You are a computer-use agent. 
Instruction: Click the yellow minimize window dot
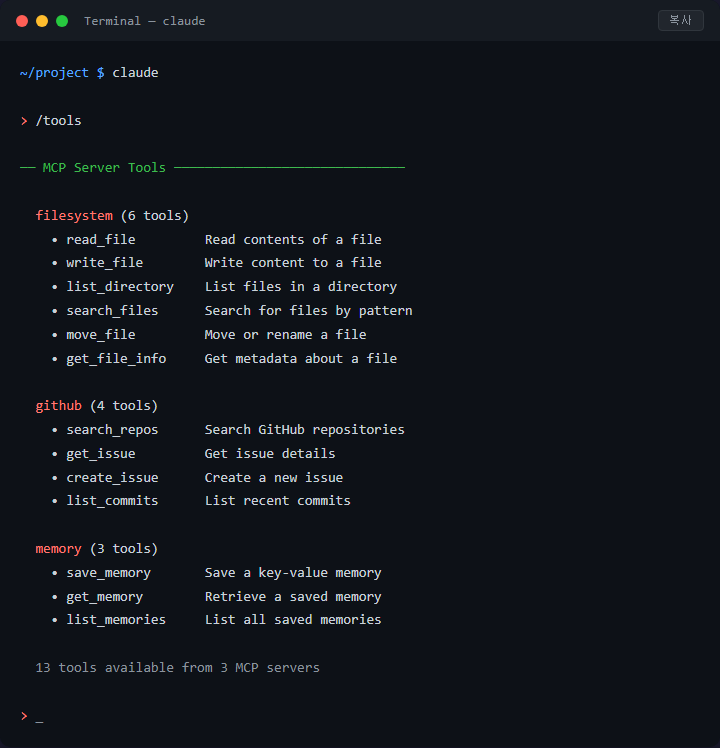42,21
